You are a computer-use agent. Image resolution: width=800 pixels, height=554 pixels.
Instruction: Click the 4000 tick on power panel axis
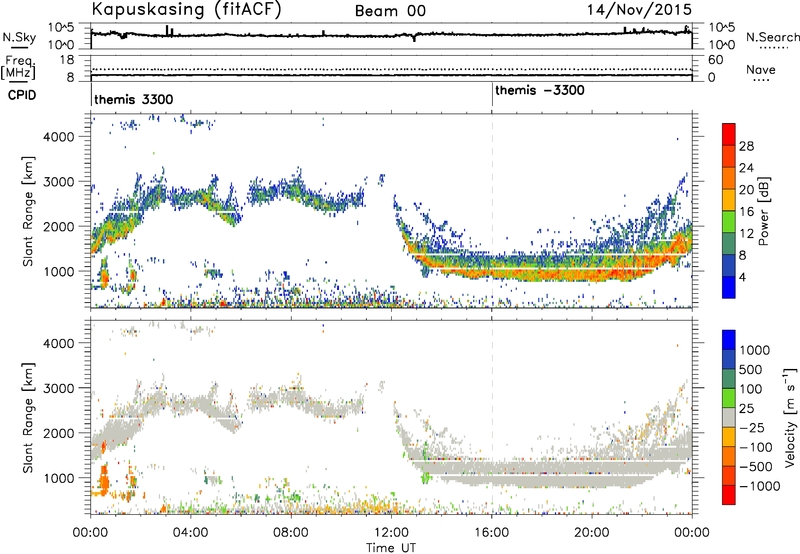click(x=59, y=137)
